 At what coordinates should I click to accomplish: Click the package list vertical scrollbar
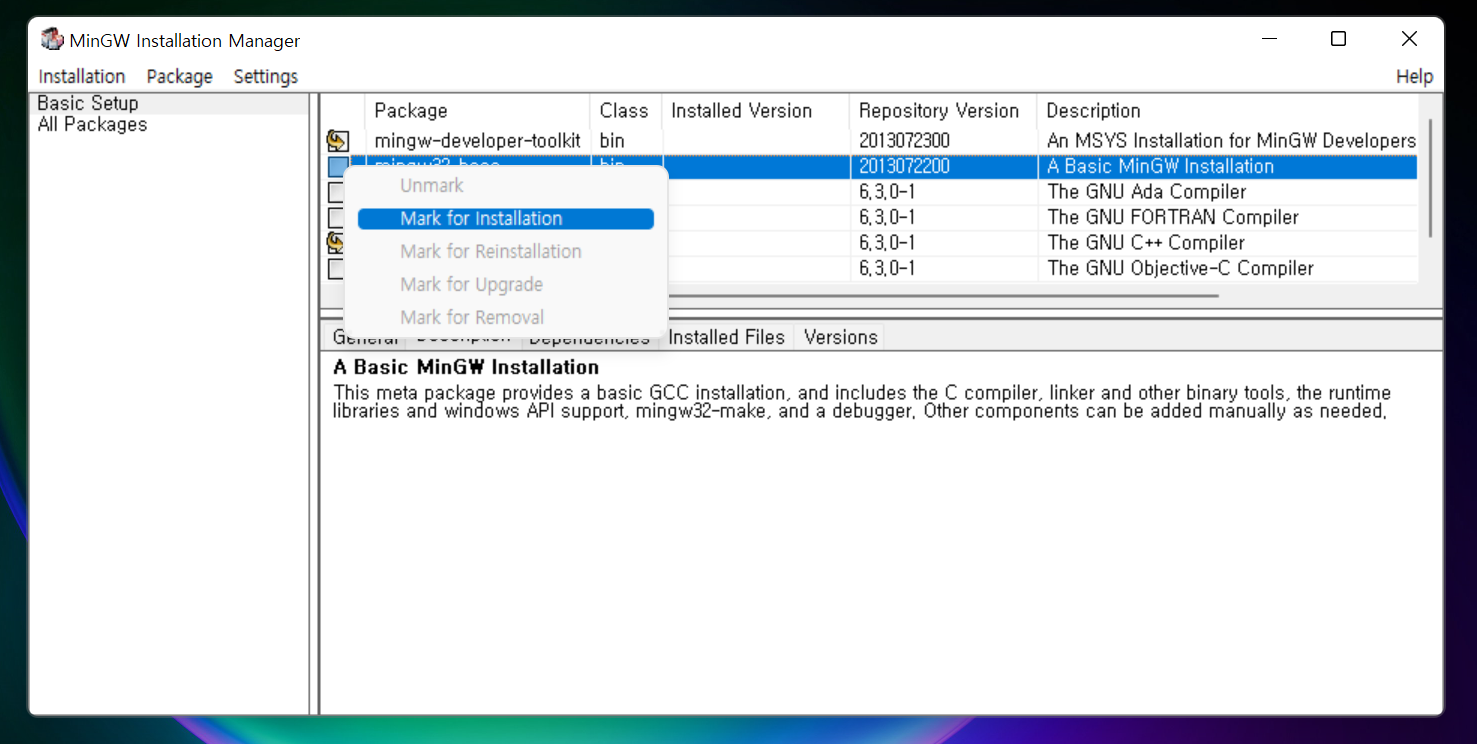(x=1430, y=178)
